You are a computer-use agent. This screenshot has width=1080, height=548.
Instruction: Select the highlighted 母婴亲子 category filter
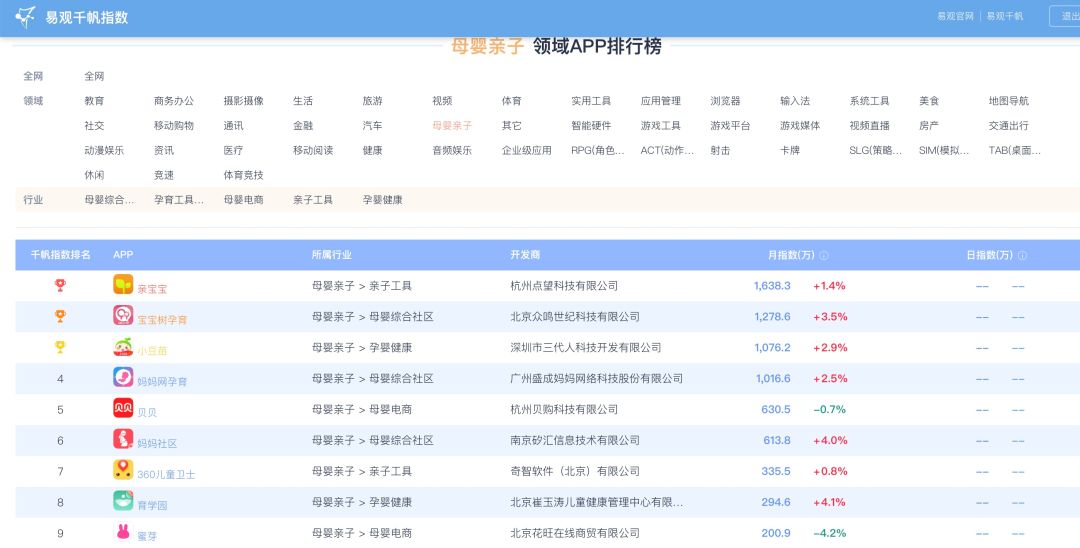pos(452,126)
